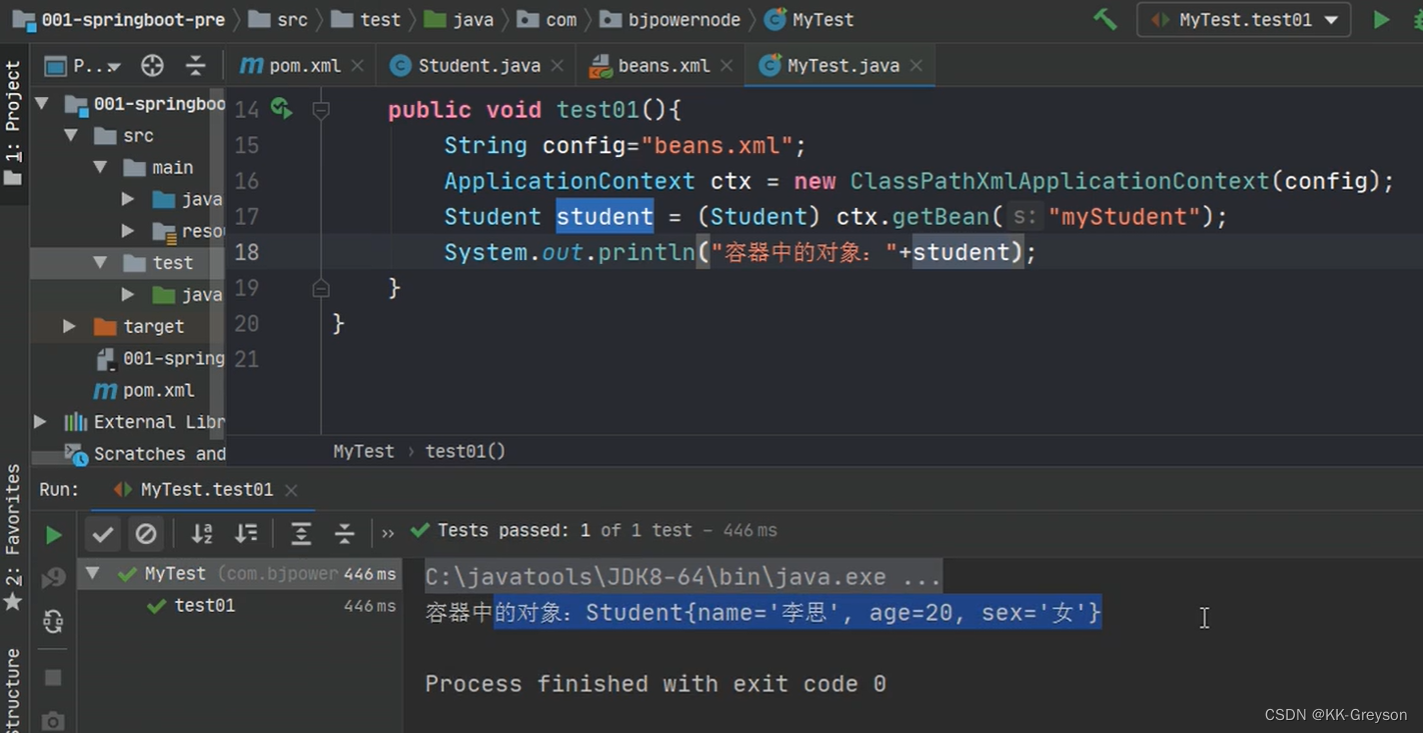Click the 001-springboot-pre breadcrumb in navigation bar

[x=118, y=20]
